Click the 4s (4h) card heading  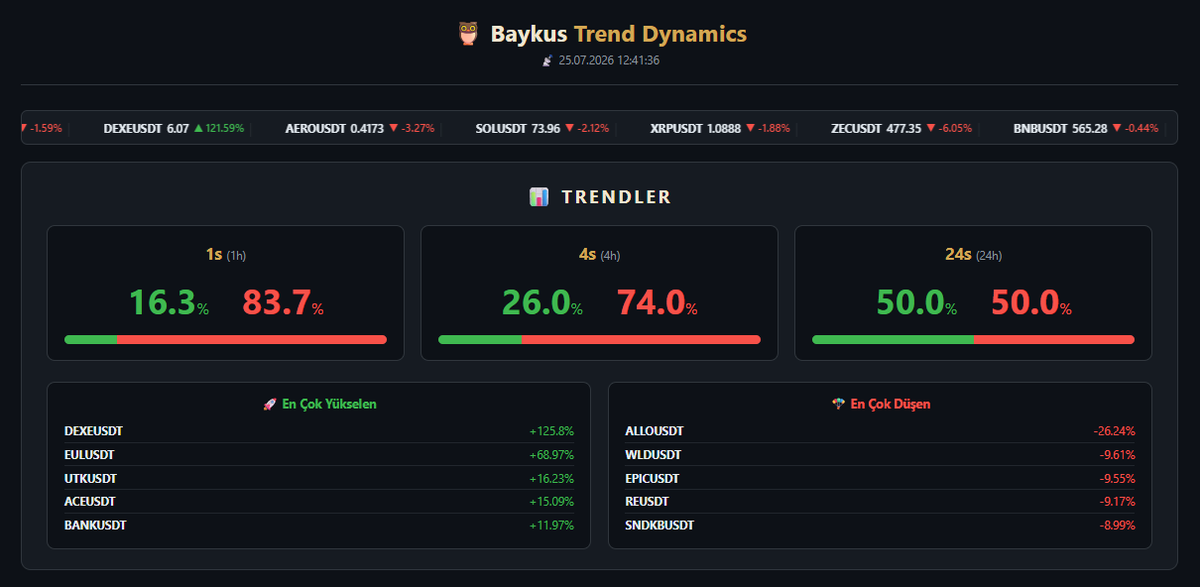click(x=599, y=255)
